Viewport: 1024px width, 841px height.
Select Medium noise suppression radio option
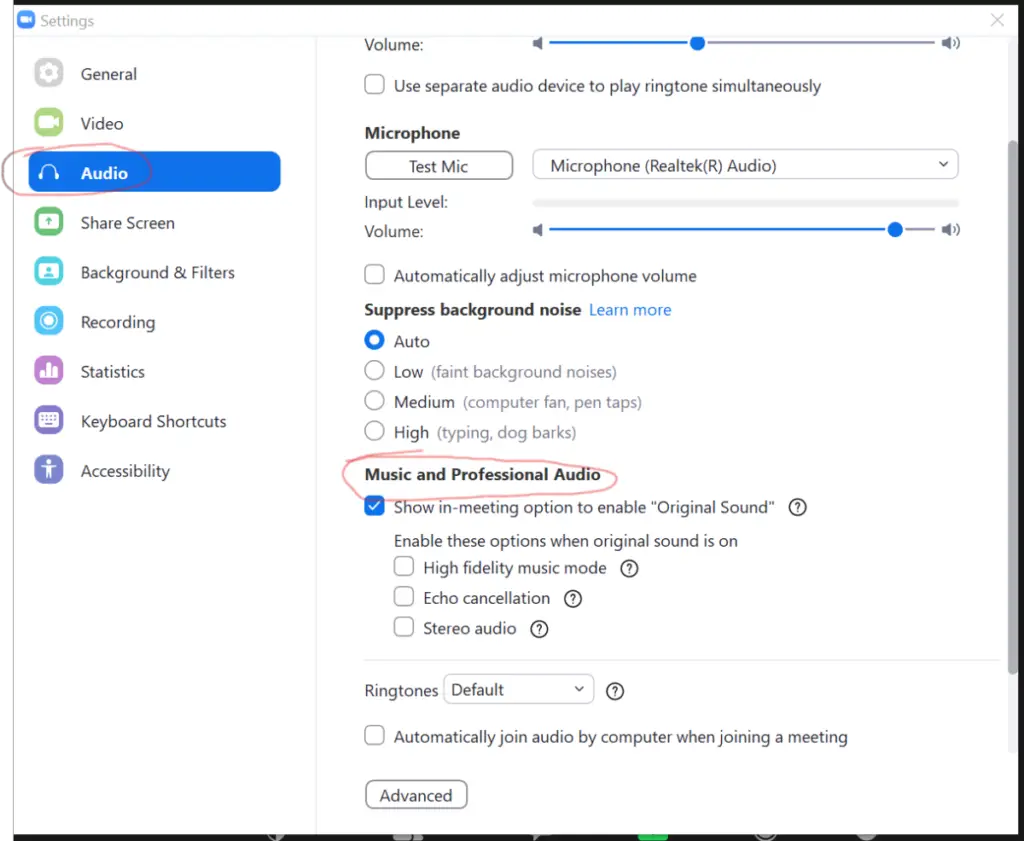tap(374, 401)
